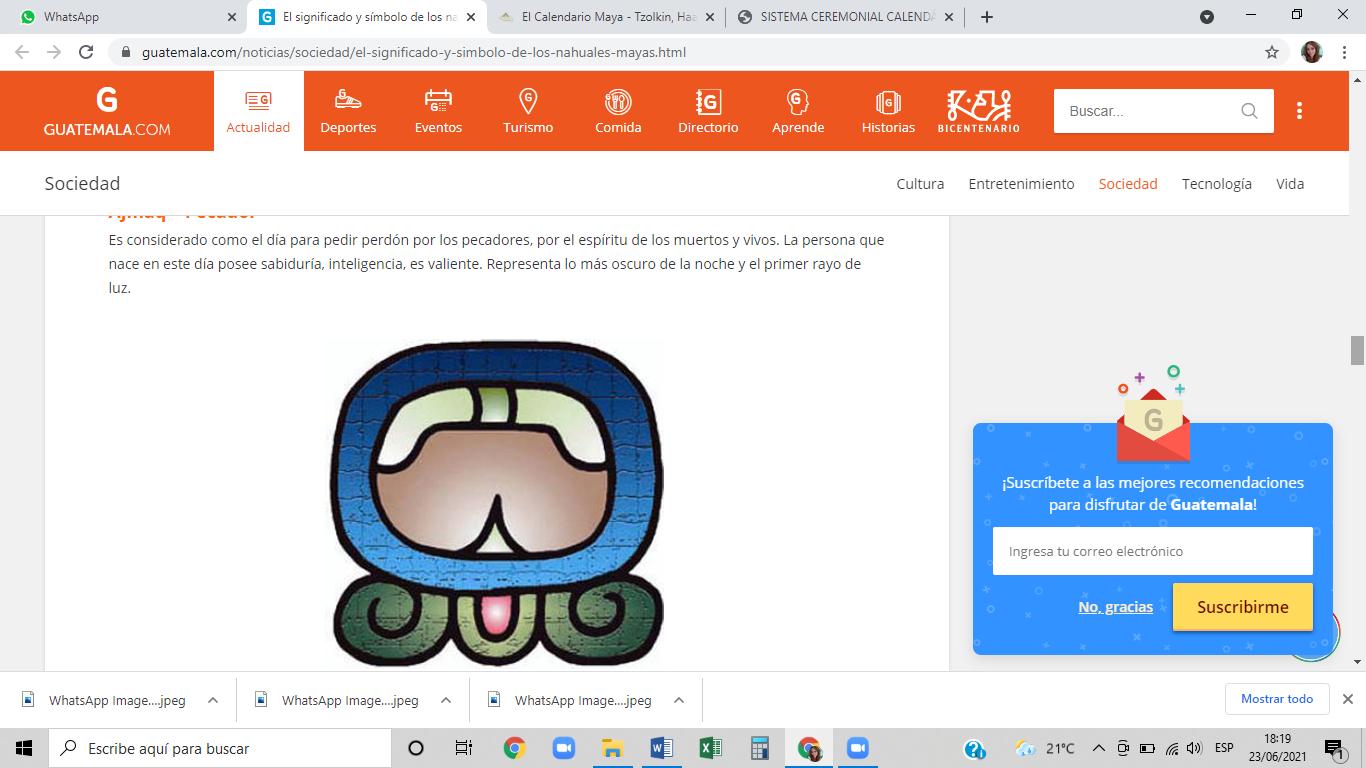Viewport: 1366px width, 768px height.
Task: Open the Cortana circle on taskbar
Action: pos(416,748)
